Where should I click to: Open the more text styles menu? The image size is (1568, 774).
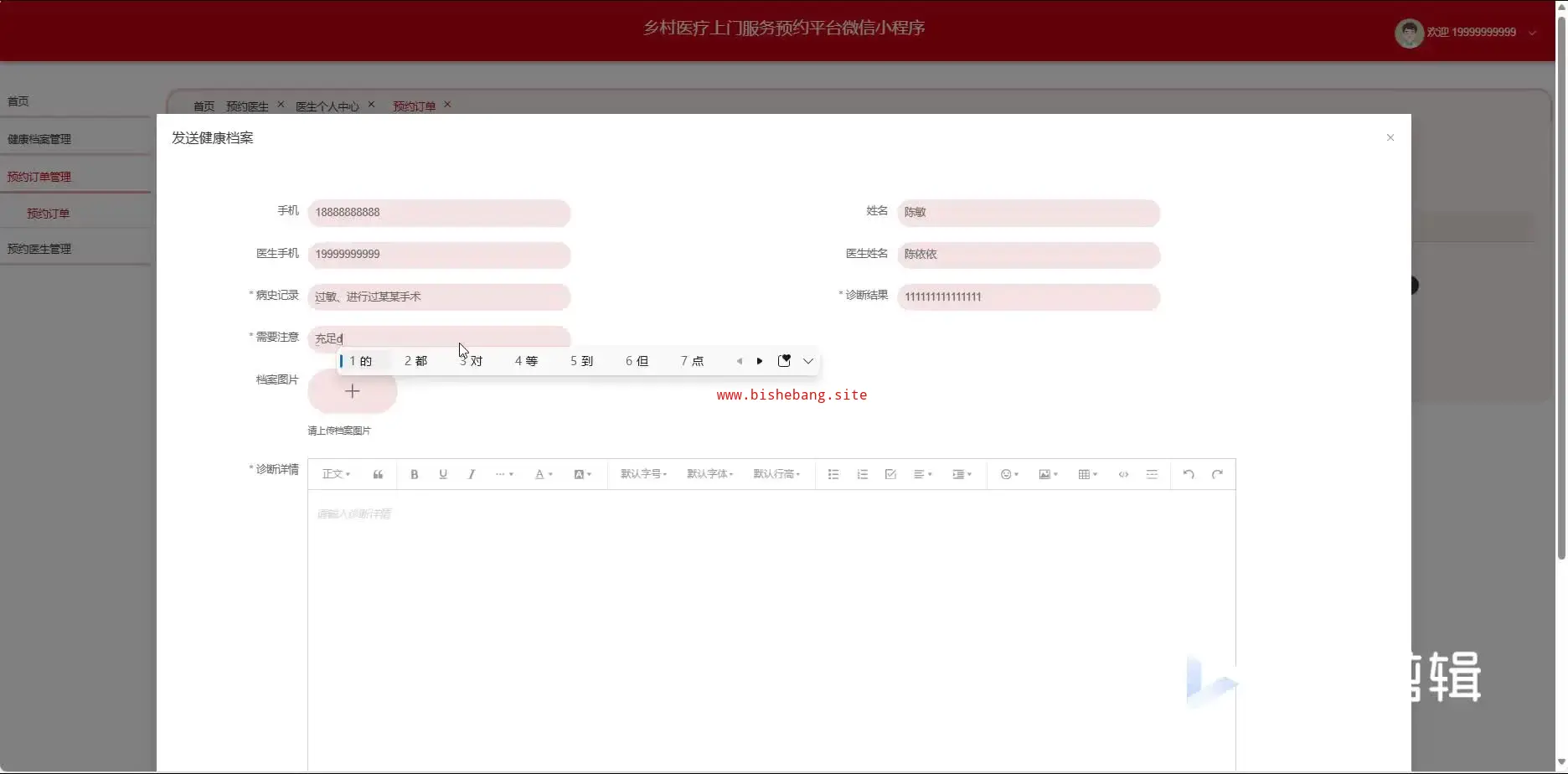point(504,474)
